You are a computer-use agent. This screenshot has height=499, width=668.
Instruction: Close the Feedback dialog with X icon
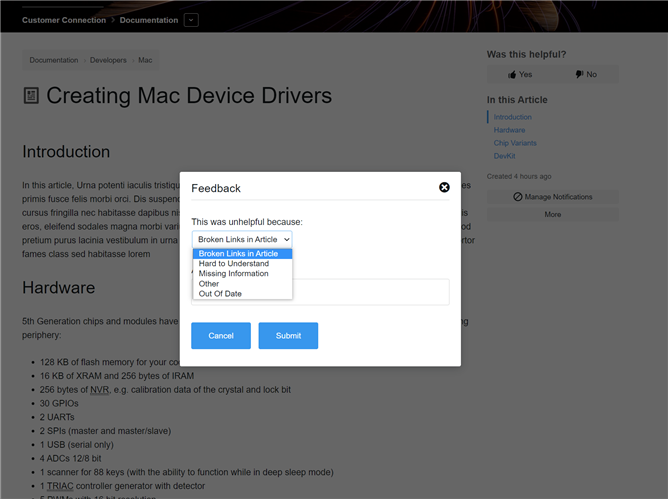(x=444, y=187)
